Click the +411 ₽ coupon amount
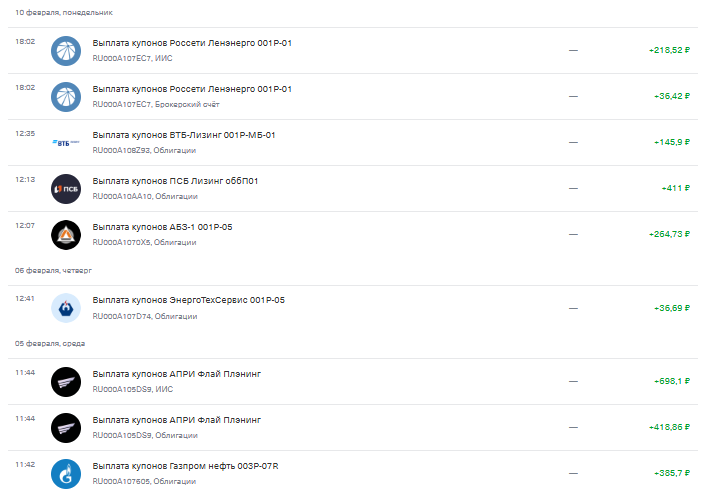Image resolution: width=709 pixels, height=494 pixels. (x=676, y=188)
